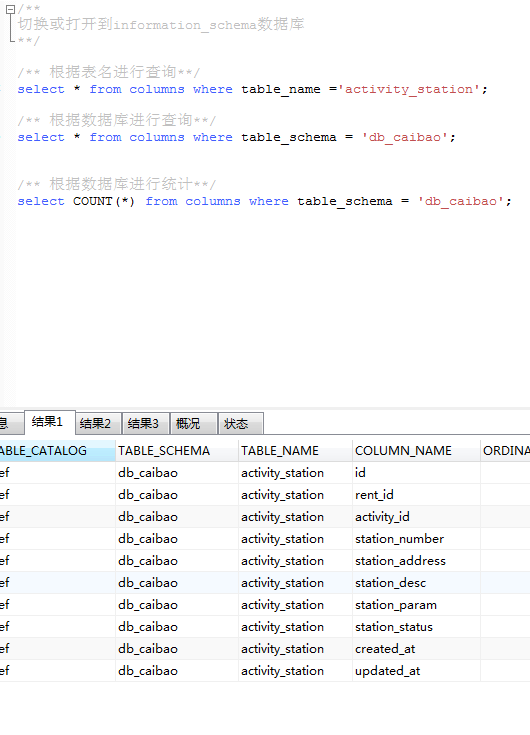Viewport: 530px width, 735px height.
Task: Select the TABLE_CATALOG column header
Action: pyautogui.click(x=57, y=450)
